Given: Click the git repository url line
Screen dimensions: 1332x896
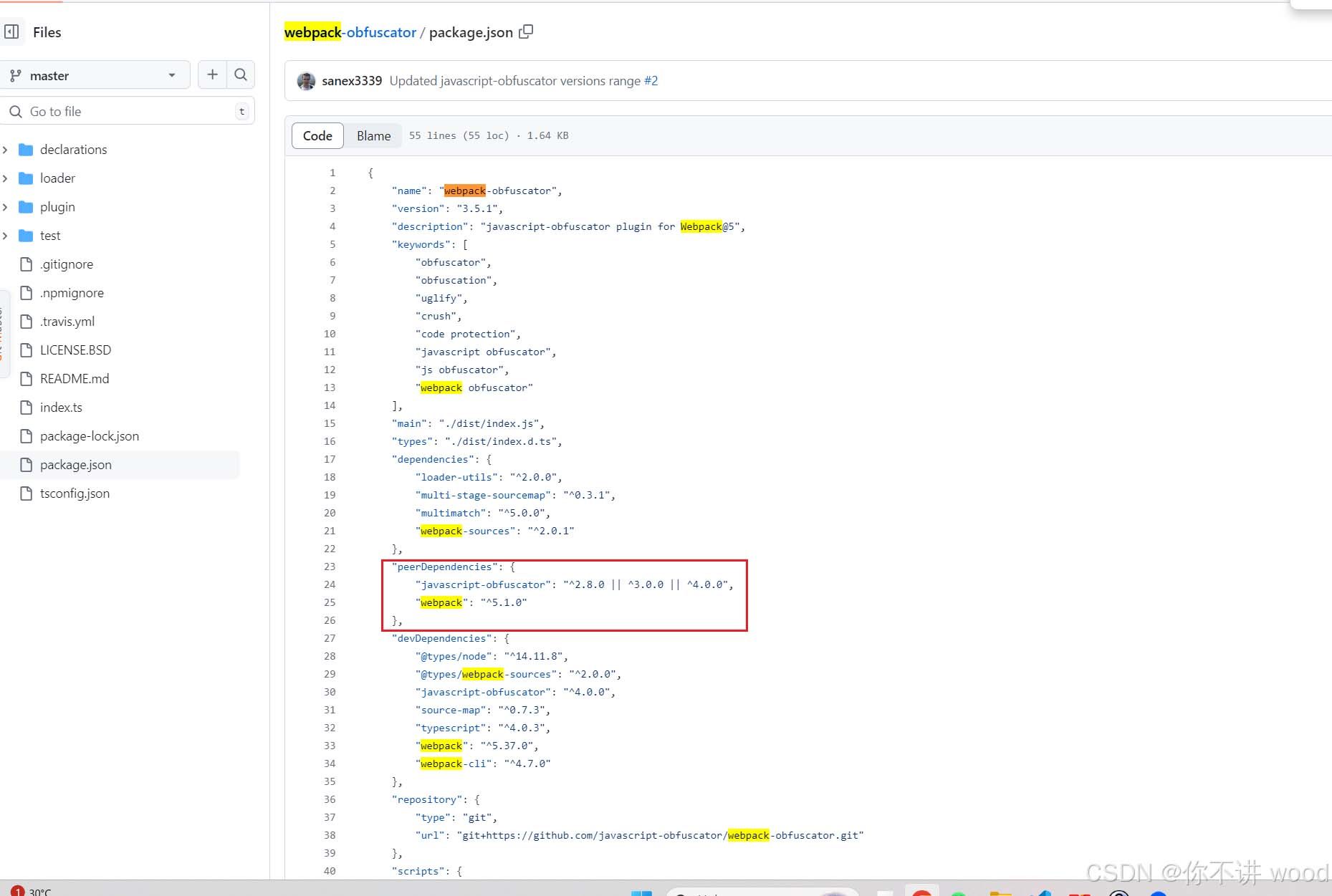Looking at the screenshot, I should point(639,835).
